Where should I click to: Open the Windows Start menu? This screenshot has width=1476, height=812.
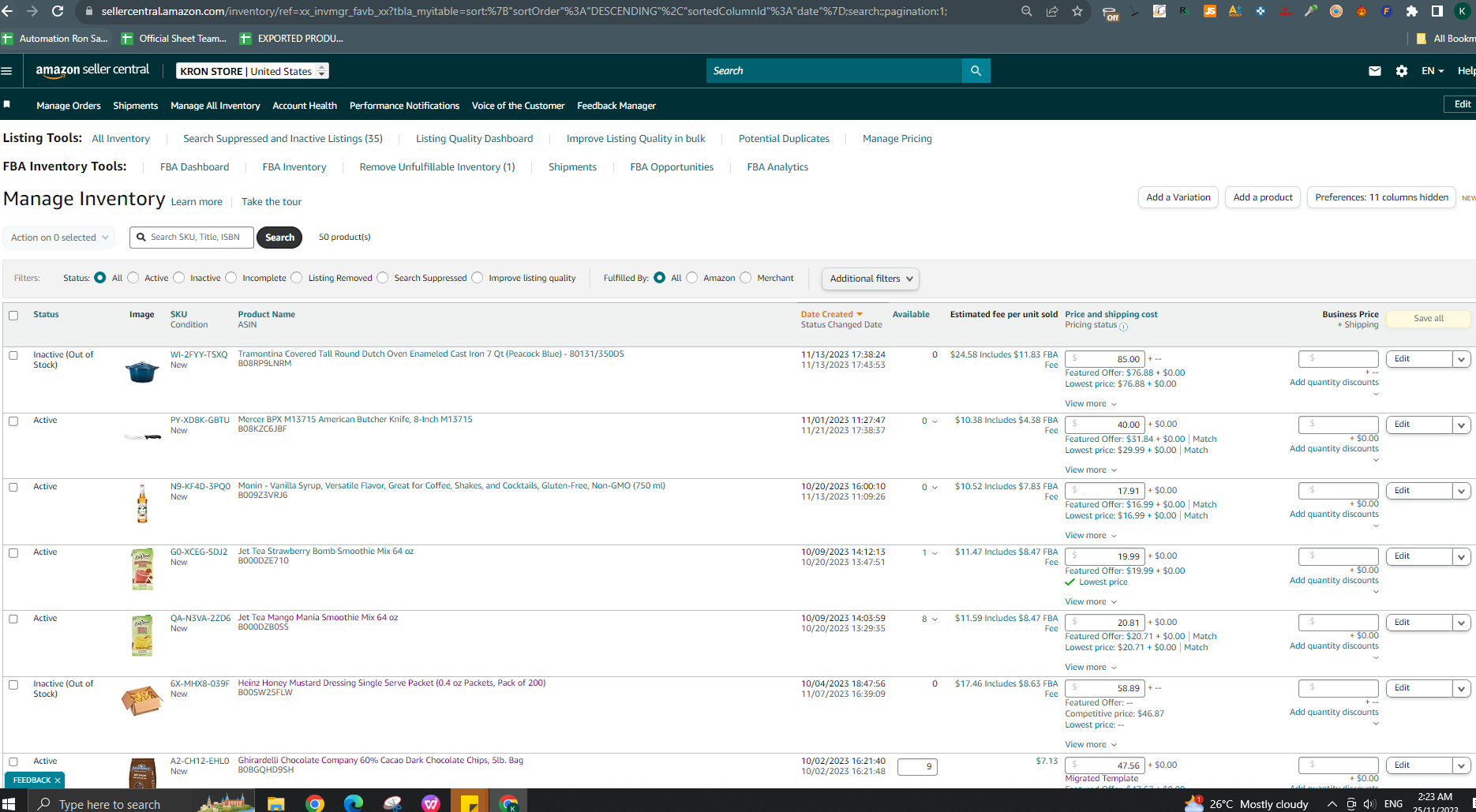[x=9, y=803]
